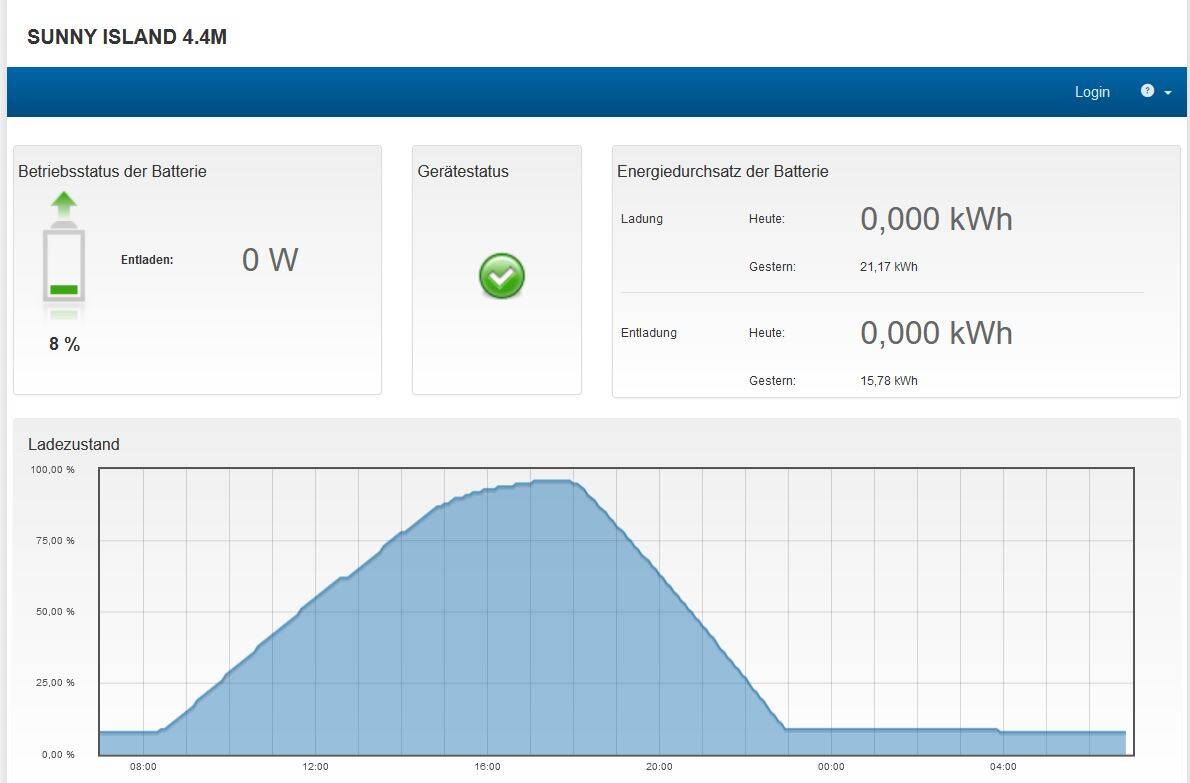
Task: Click the Energiedurchsatz der Batterie heading
Action: 722,171
